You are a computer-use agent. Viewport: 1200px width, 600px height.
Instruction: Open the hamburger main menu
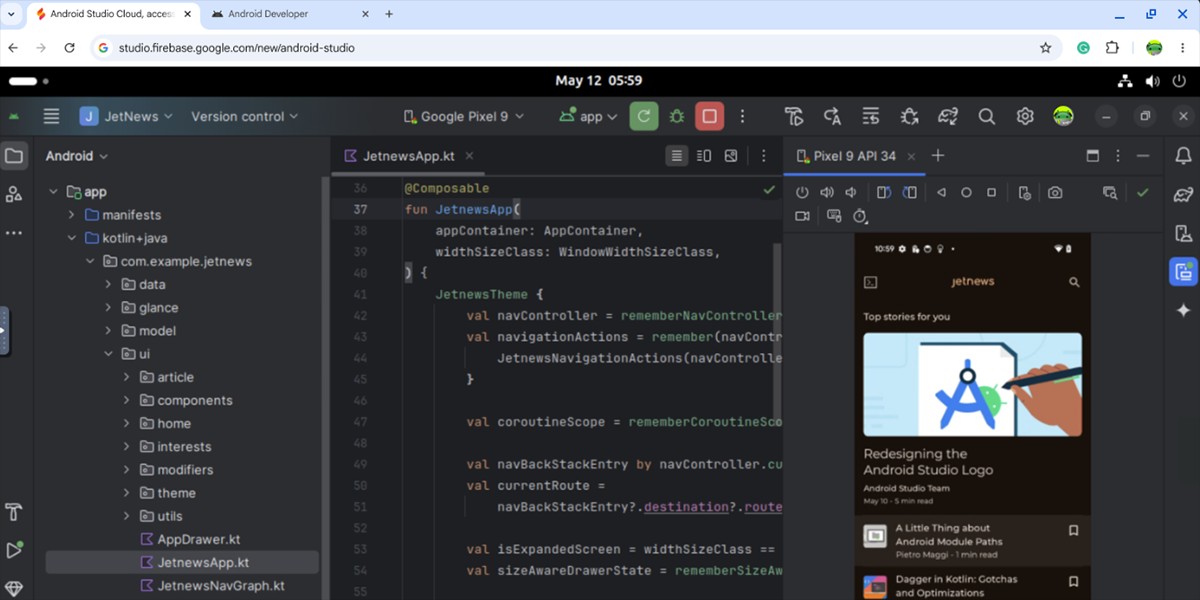[x=51, y=116]
